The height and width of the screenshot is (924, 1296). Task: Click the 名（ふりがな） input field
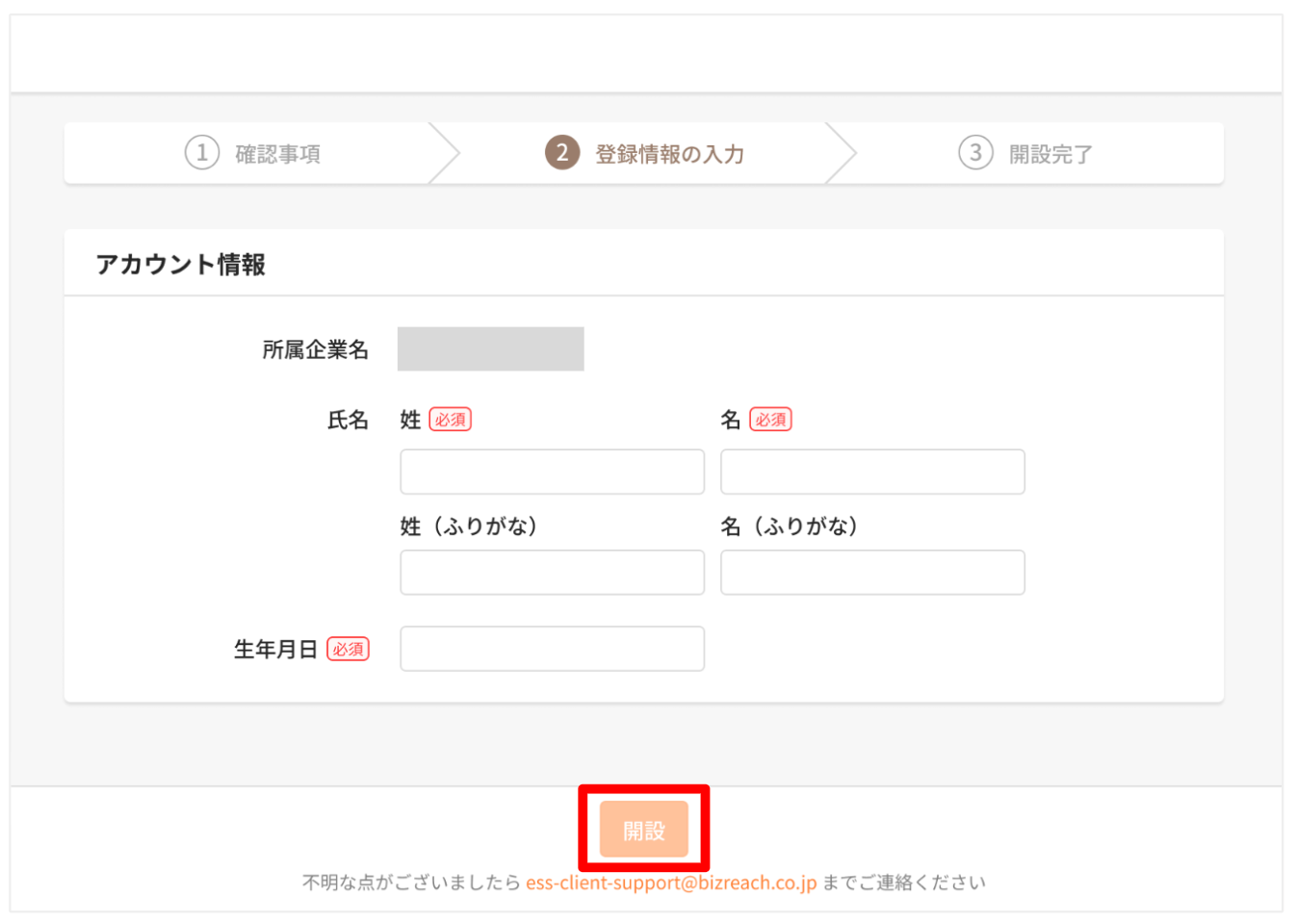(x=872, y=573)
